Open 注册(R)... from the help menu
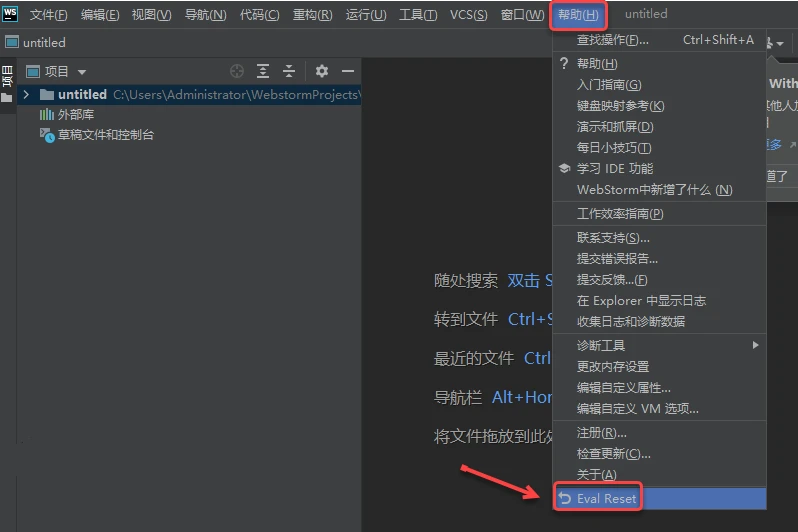The width and height of the screenshot is (798, 532). (660, 433)
